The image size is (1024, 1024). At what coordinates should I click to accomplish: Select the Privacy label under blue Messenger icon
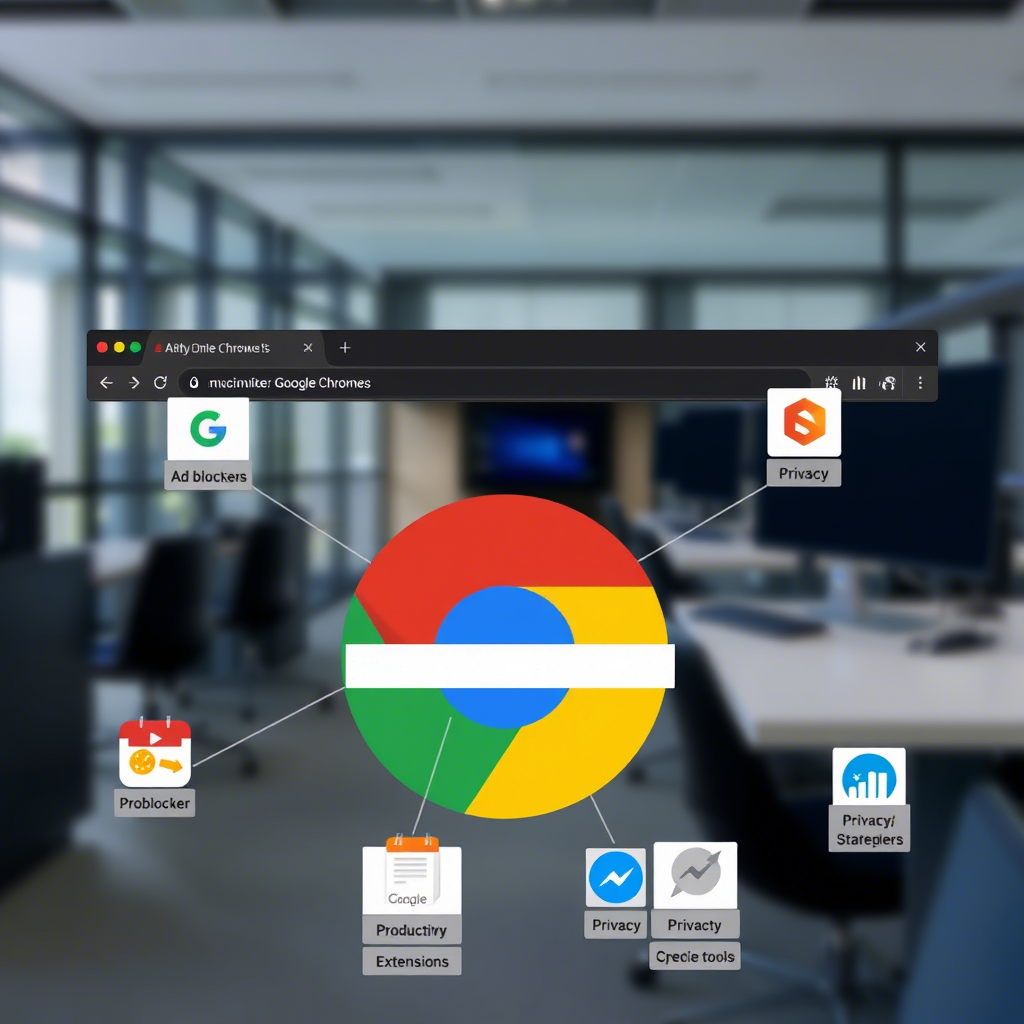click(616, 925)
